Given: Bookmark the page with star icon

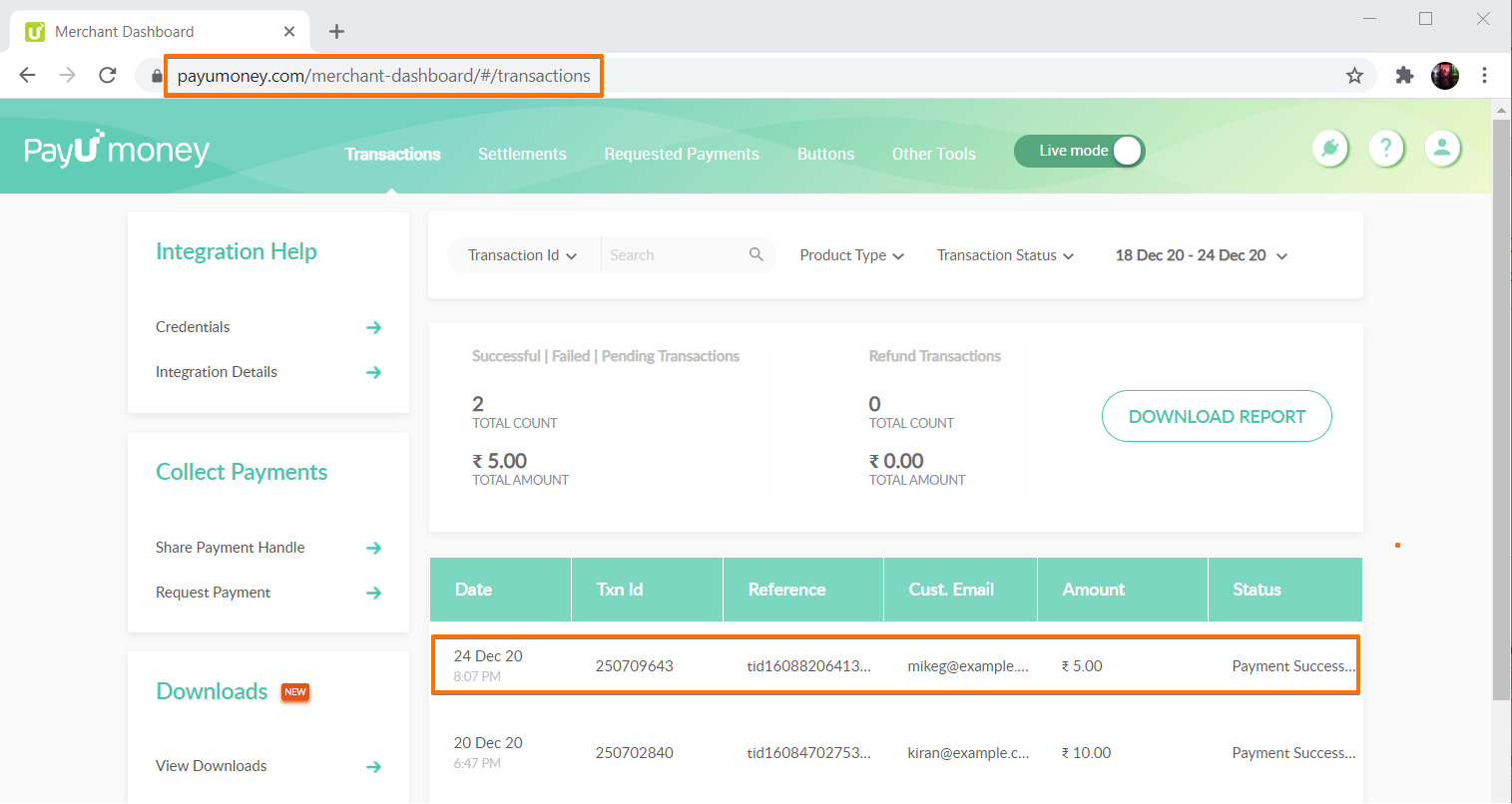Looking at the screenshot, I should (x=1354, y=76).
